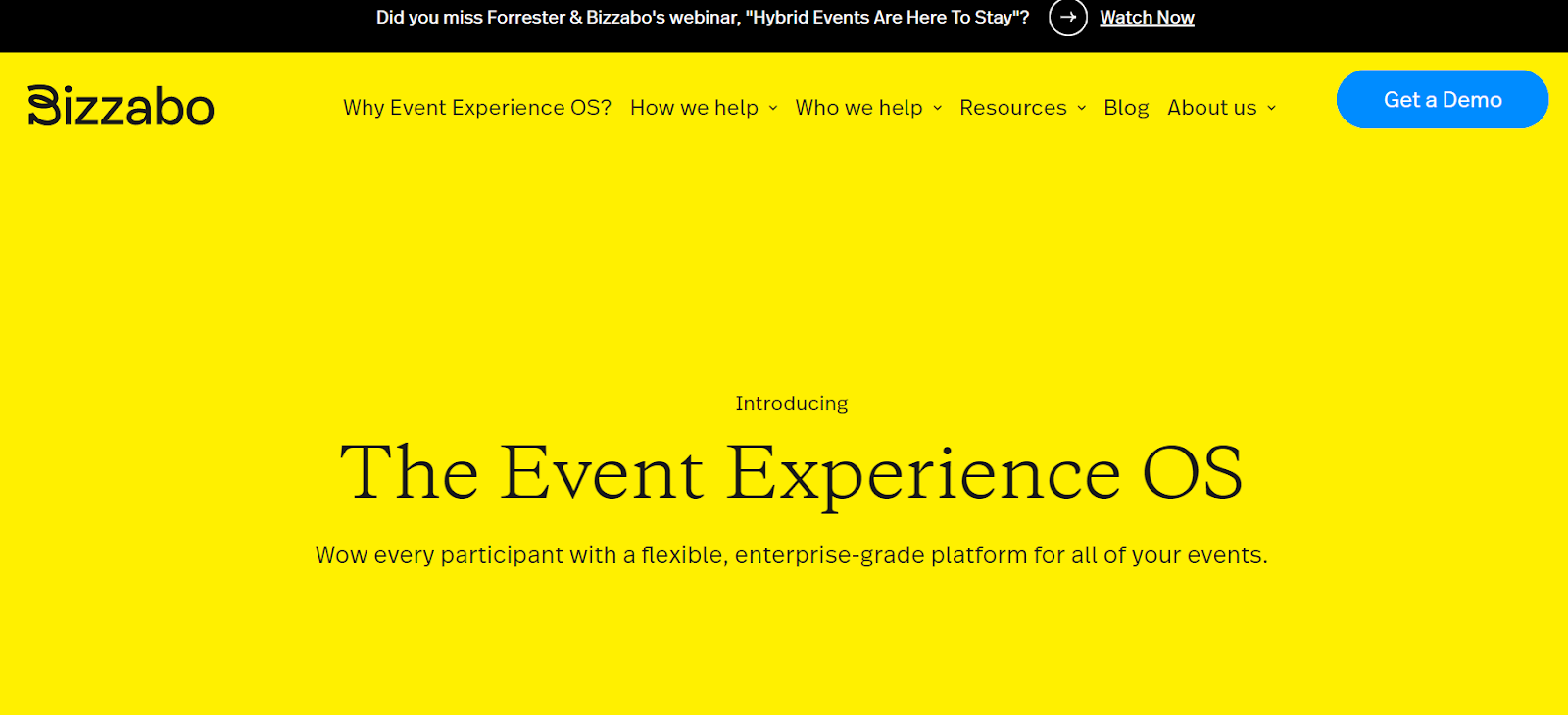1568x715 pixels.
Task: Click the Wow every participant subtitle text
Action: [x=792, y=555]
